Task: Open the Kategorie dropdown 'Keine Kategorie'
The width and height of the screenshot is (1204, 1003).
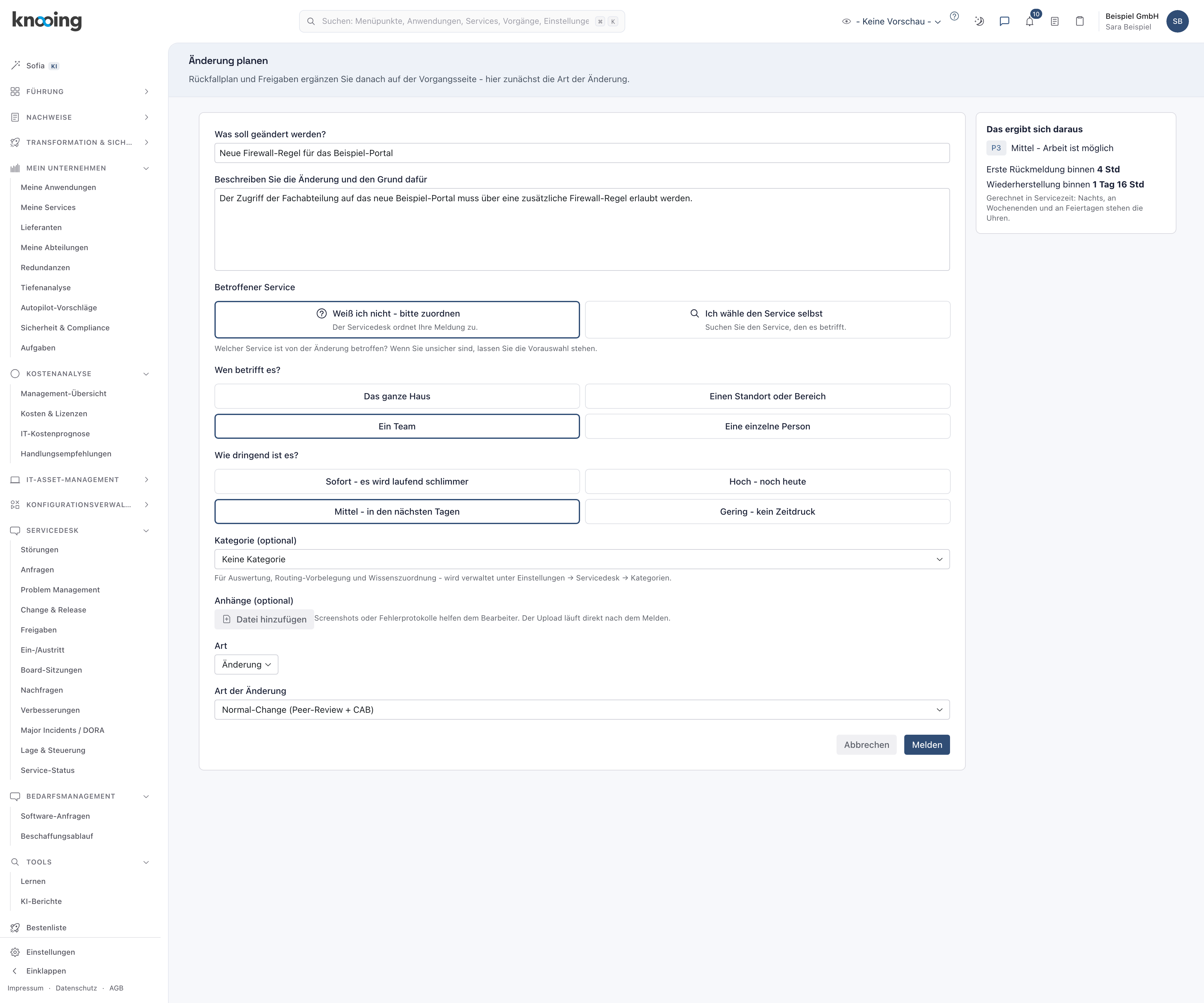Action: tap(582, 559)
